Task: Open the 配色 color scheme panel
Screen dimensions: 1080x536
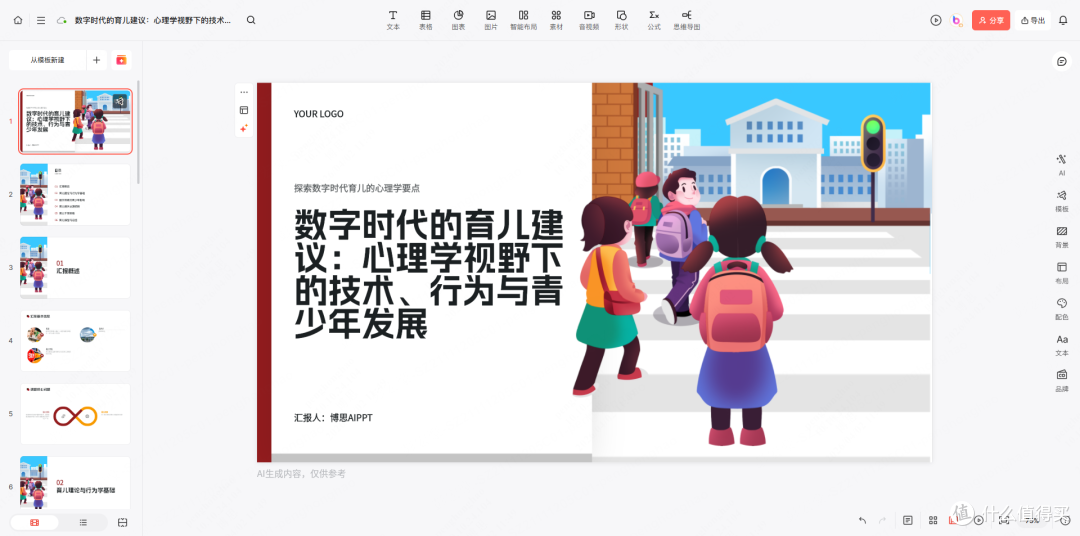Action: pyautogui.click(x=1061, y=308)
